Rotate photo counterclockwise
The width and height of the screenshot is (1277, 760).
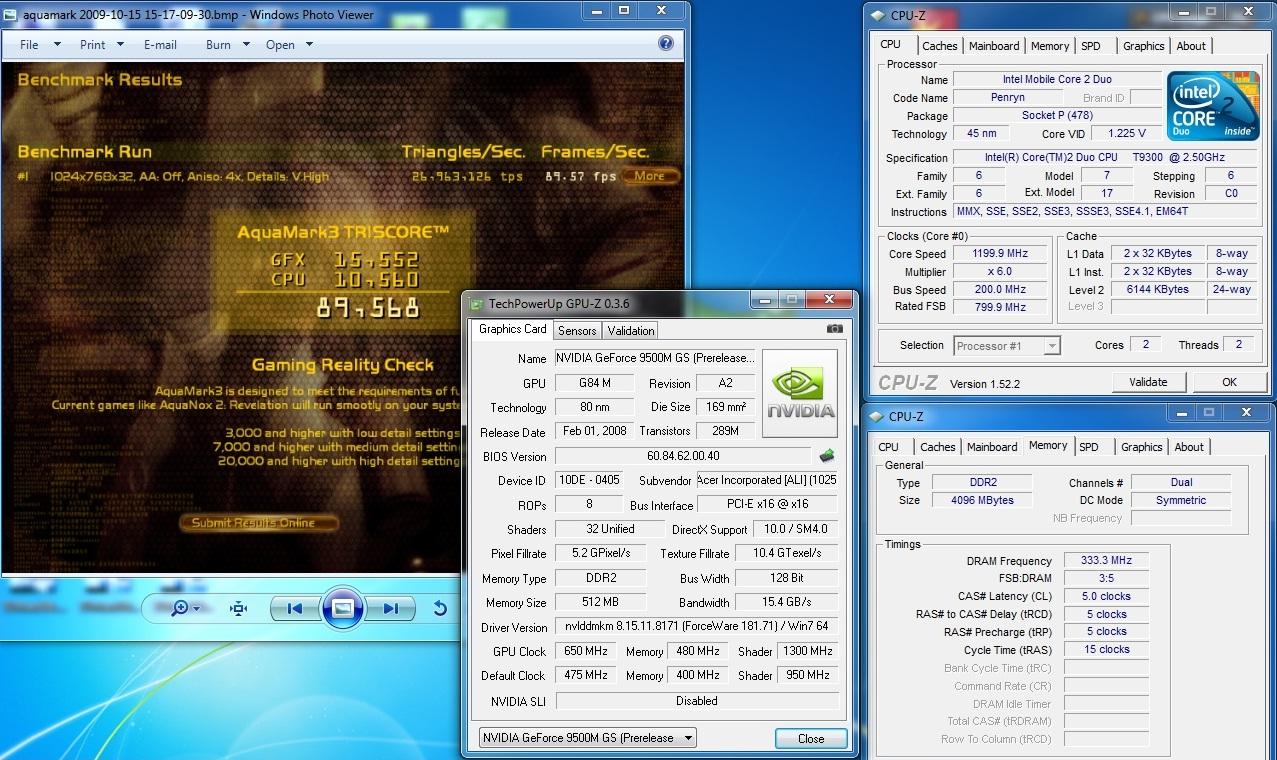[x=440, y=608]
